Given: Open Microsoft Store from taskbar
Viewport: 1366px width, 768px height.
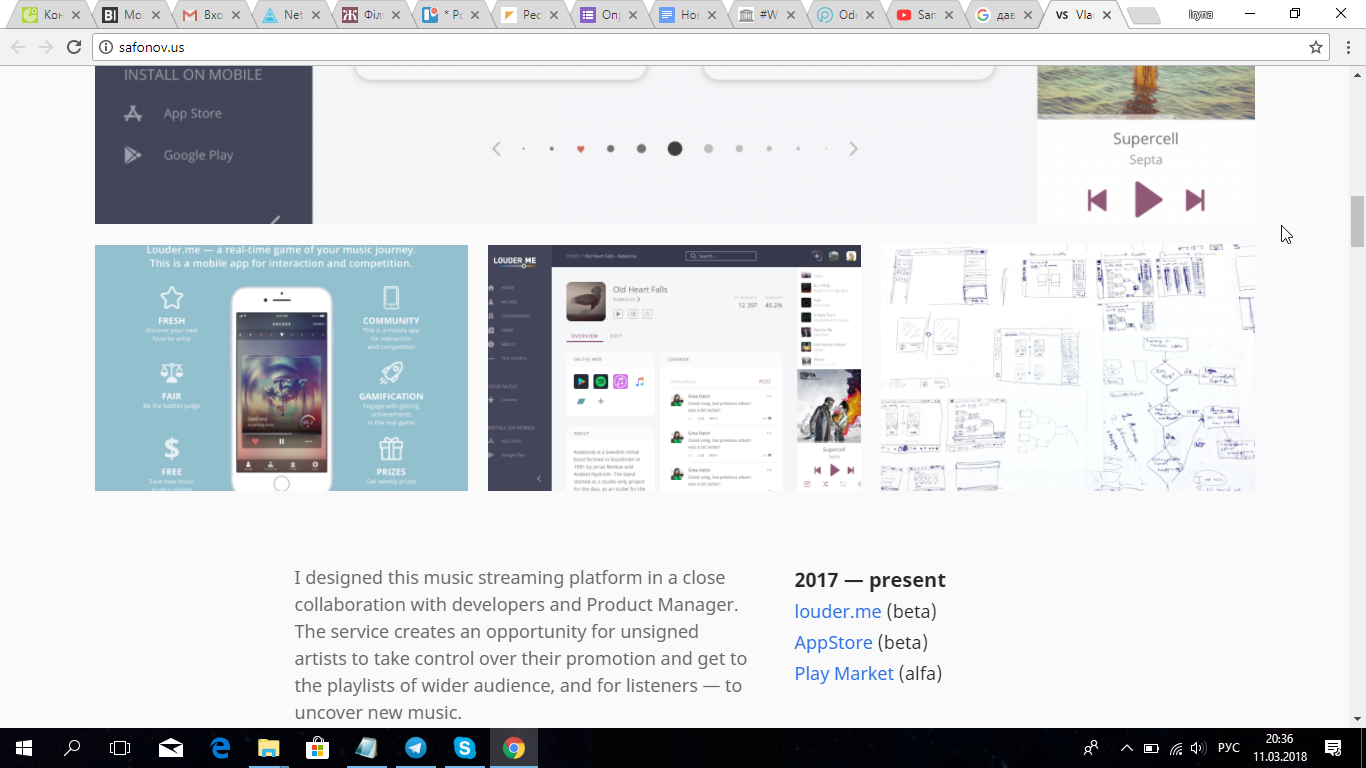Looking at the screenshot, I should 317,748.
